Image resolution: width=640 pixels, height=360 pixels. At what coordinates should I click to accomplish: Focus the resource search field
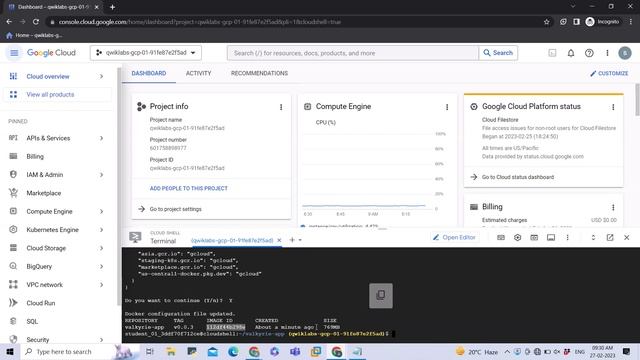pos(353,53)
